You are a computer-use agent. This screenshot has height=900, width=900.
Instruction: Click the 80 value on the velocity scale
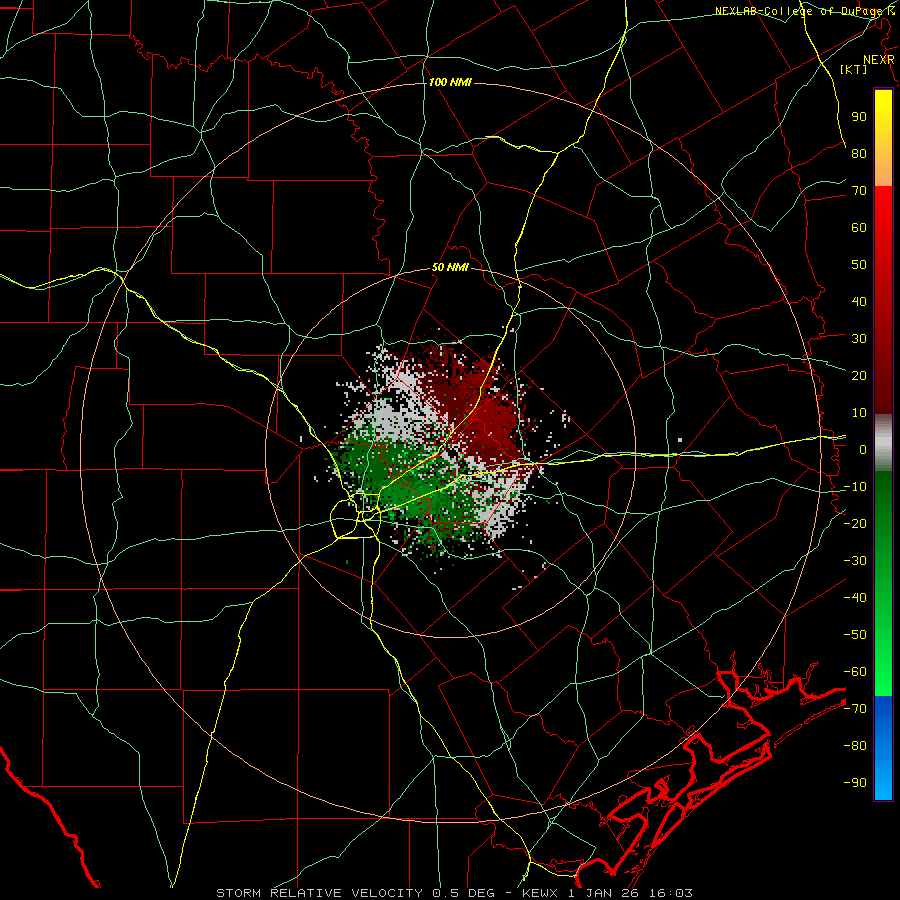click(859, 153)
